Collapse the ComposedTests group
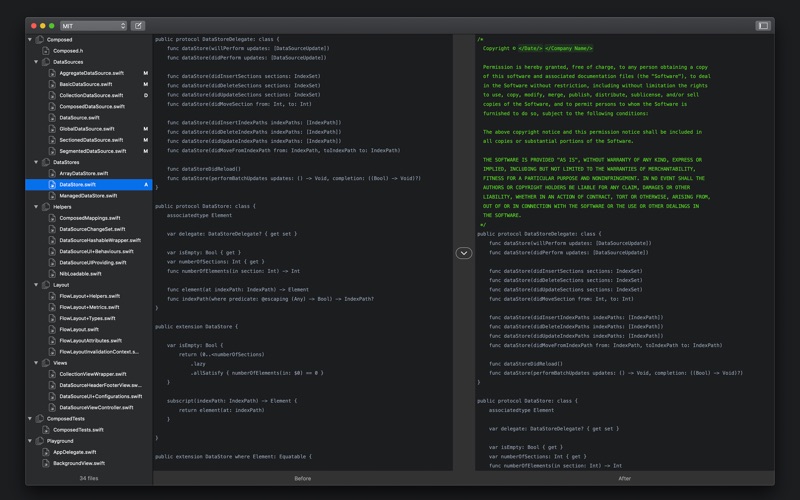Screen dimensions: 800x500 click(x=30, y=418)
